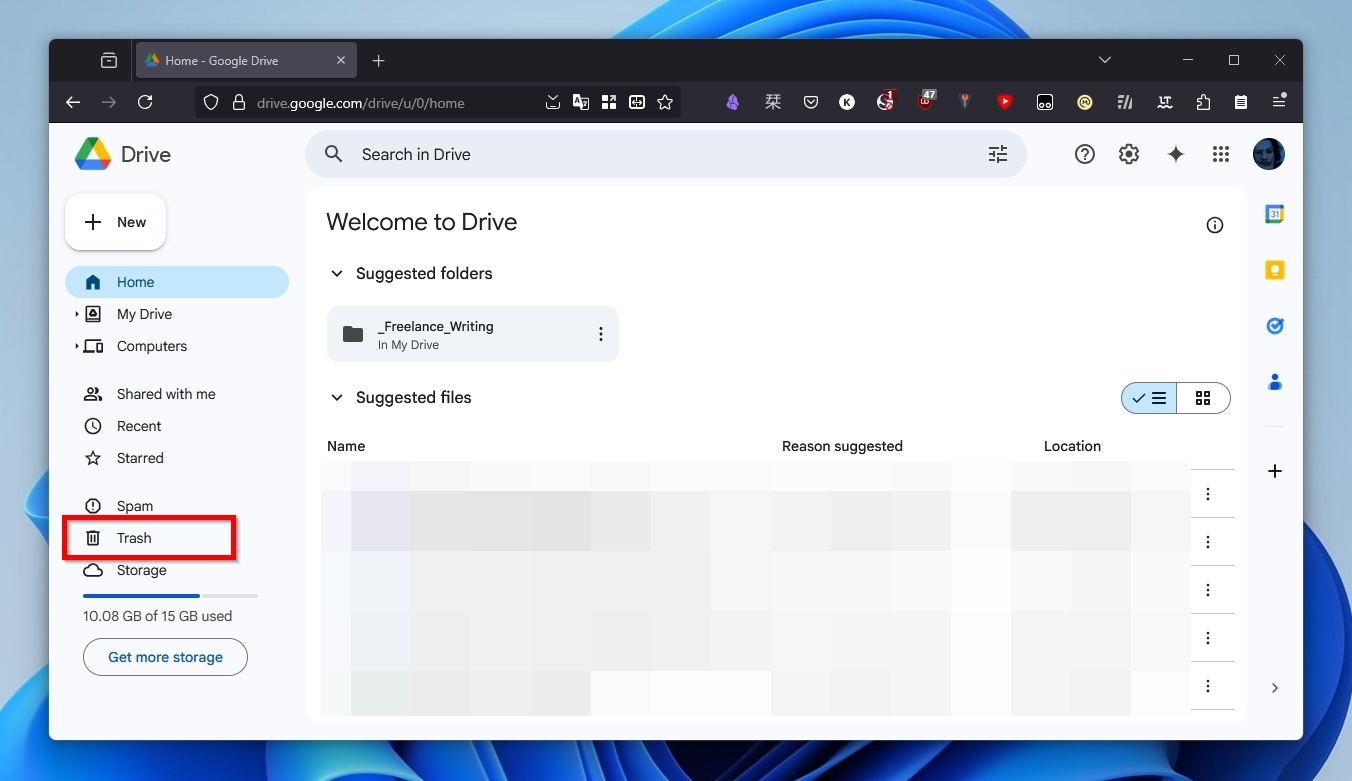The width and height of the screenshot is (1352, 781).
Task: Open Firefox View button in tab strip
Action: click(x=109, y=60)
